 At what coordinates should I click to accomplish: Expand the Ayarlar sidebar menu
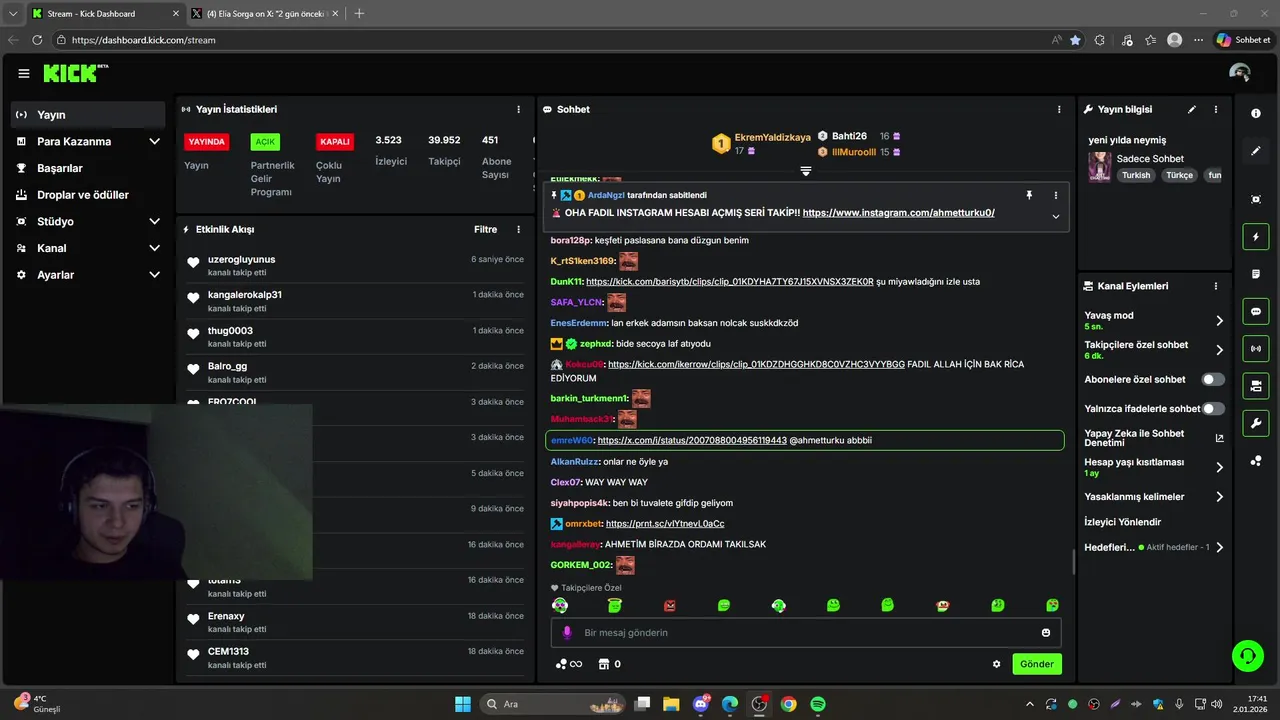(88, 275)
